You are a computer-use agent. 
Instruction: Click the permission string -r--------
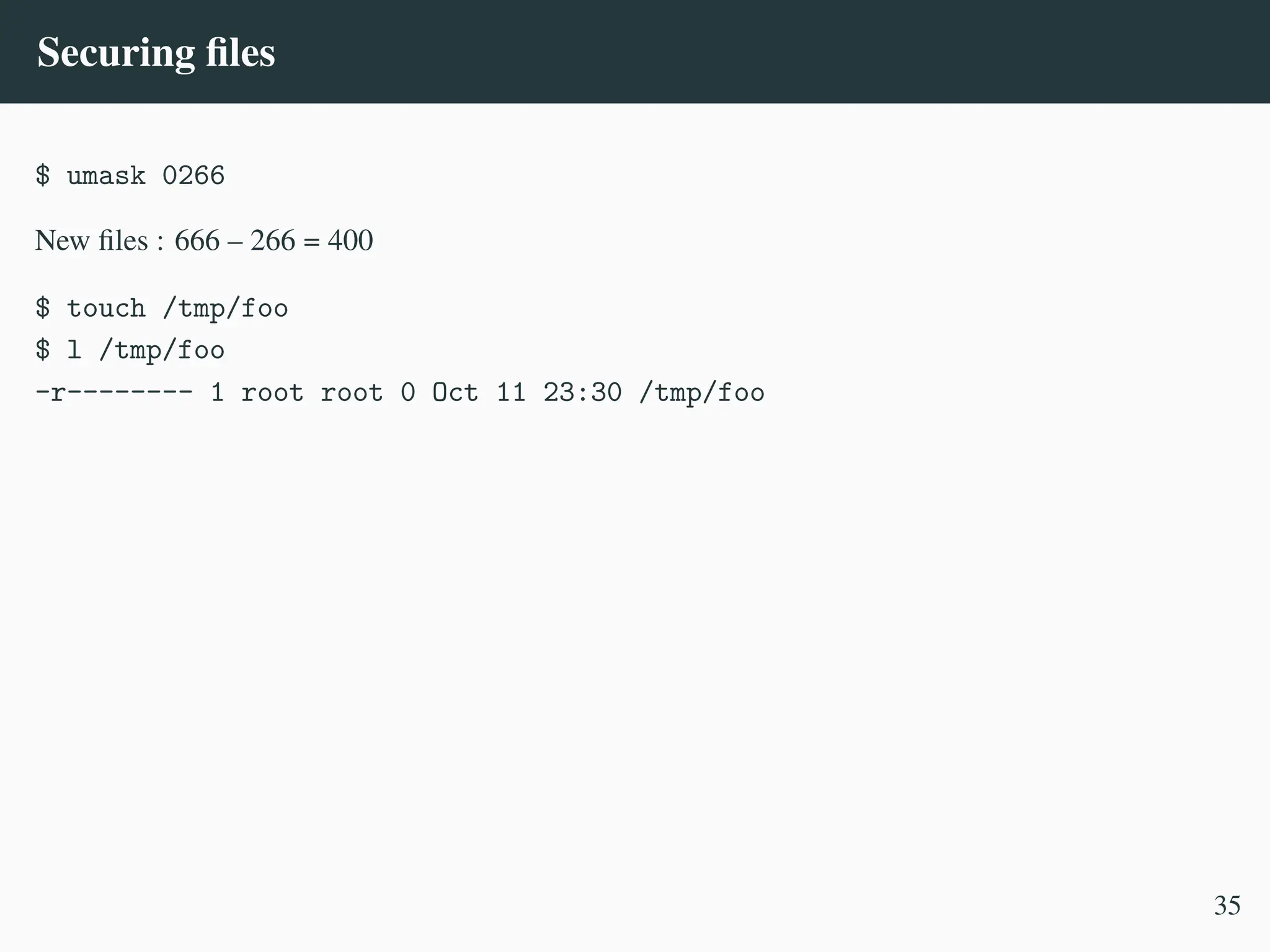pos(114,393)
